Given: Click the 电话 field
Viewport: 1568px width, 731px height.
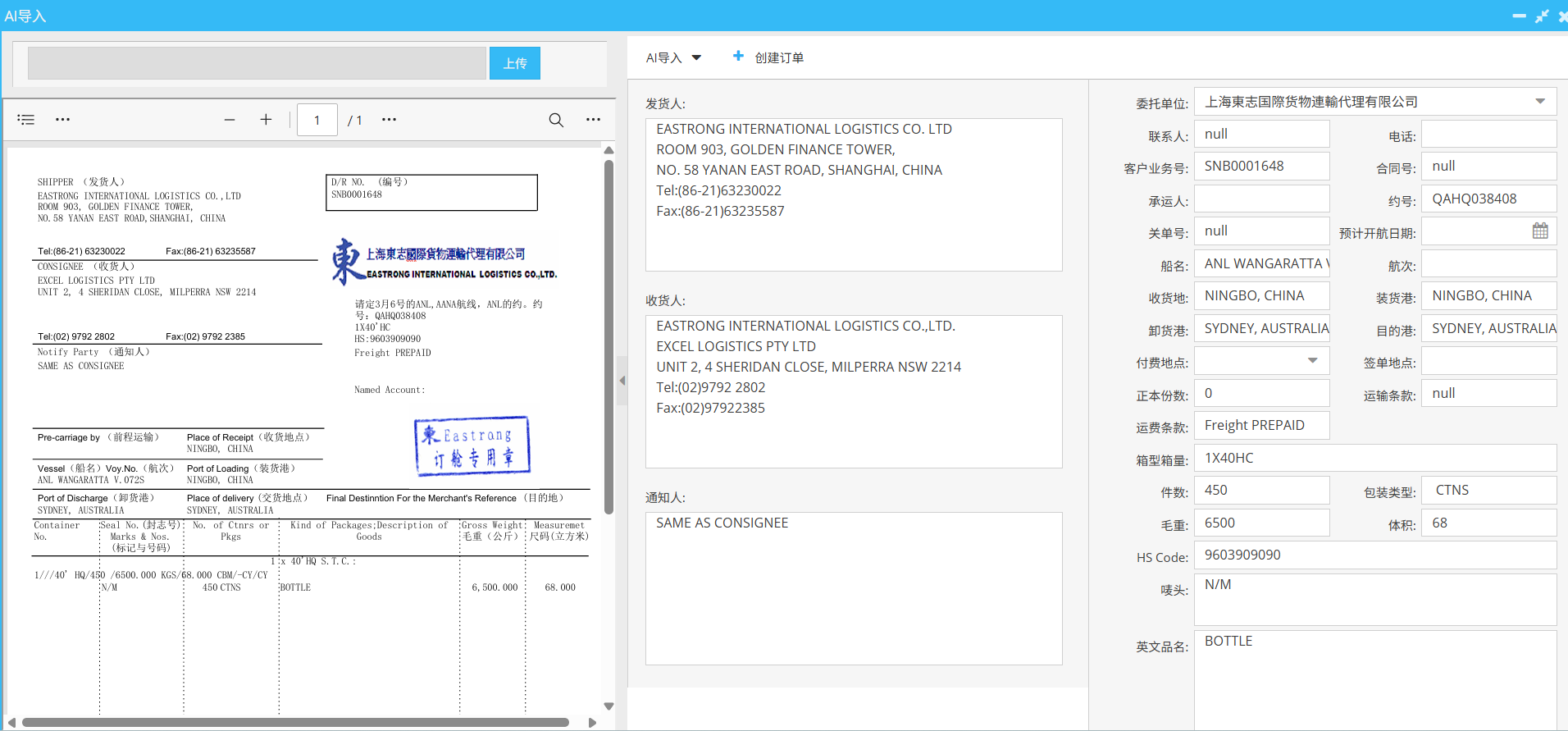Looking at the screenshot, I should (1488, 134).
